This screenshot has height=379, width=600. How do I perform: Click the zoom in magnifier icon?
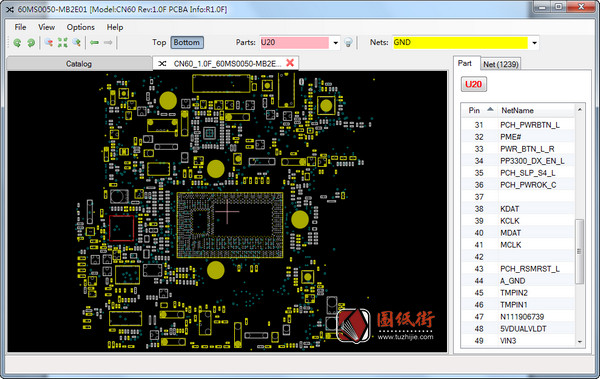76,42
